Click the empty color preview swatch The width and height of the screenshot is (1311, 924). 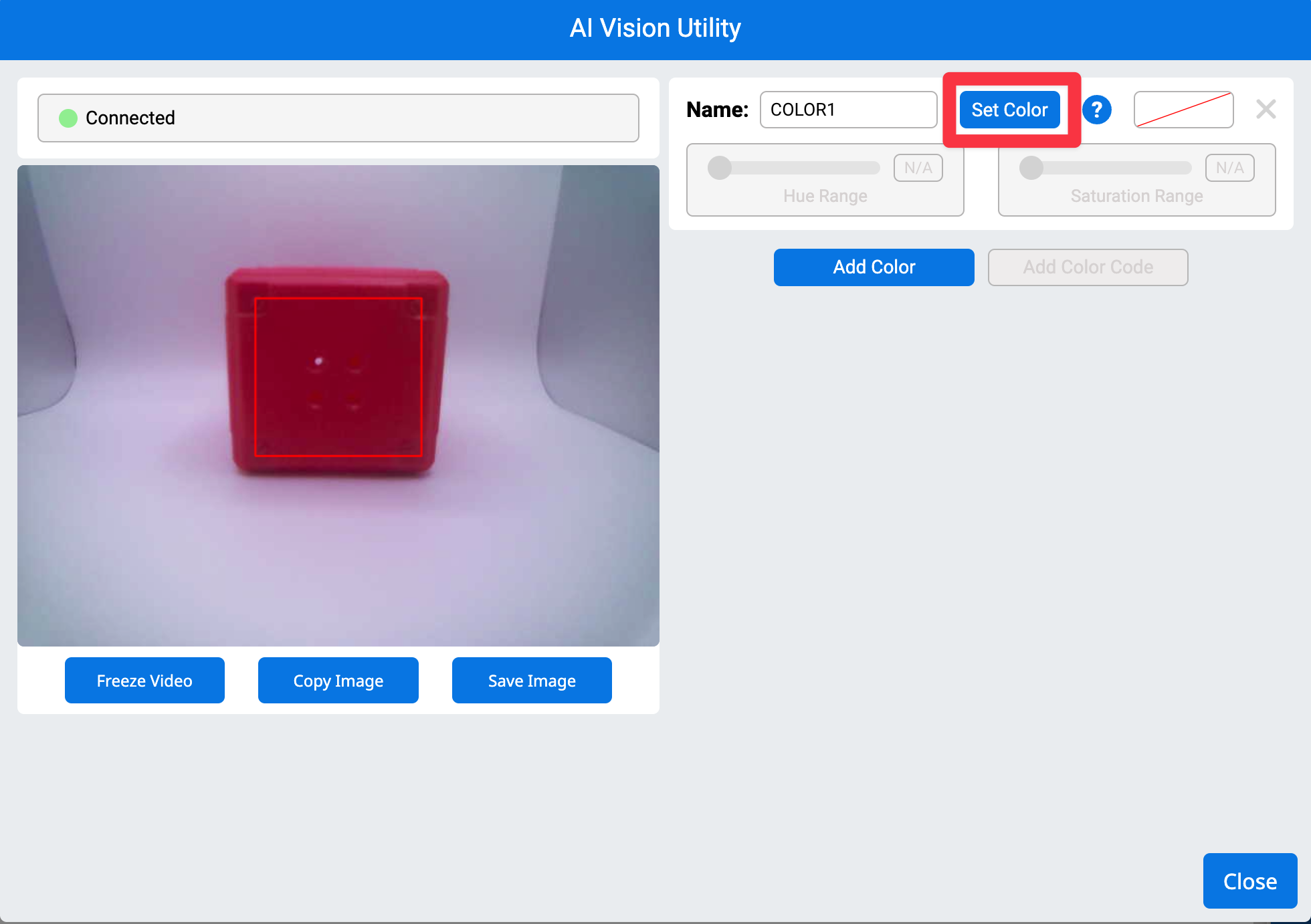1183,110
